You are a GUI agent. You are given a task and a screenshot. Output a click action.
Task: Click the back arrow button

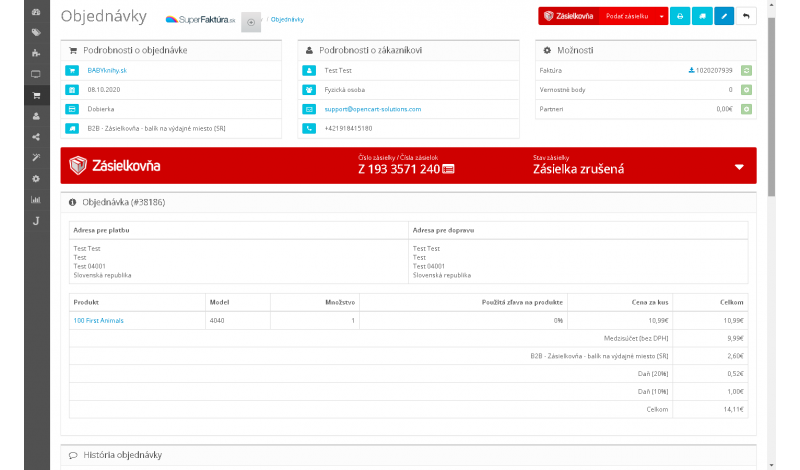[x=746, y=16]
